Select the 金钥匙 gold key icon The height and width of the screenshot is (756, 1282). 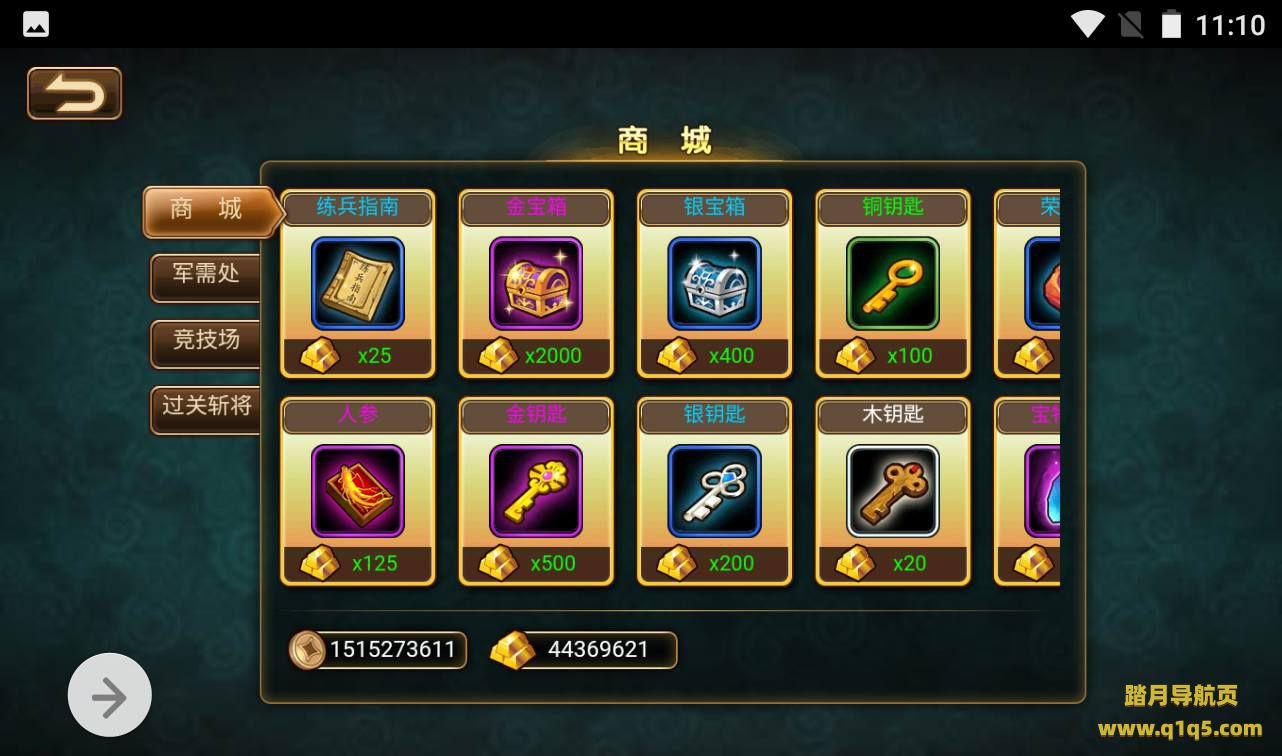point(536,491)
